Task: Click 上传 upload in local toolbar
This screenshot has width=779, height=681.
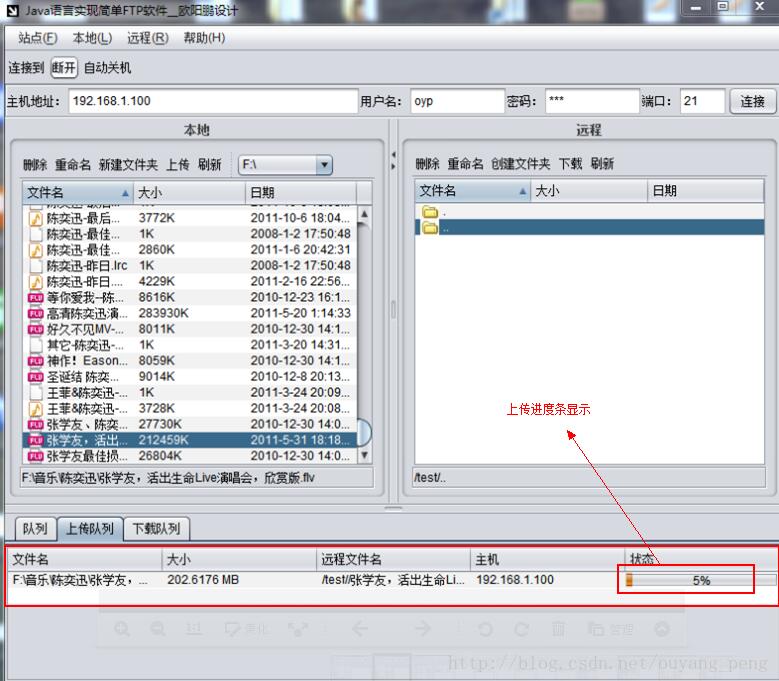Action: pyautogui.click(x=177, y=165)
